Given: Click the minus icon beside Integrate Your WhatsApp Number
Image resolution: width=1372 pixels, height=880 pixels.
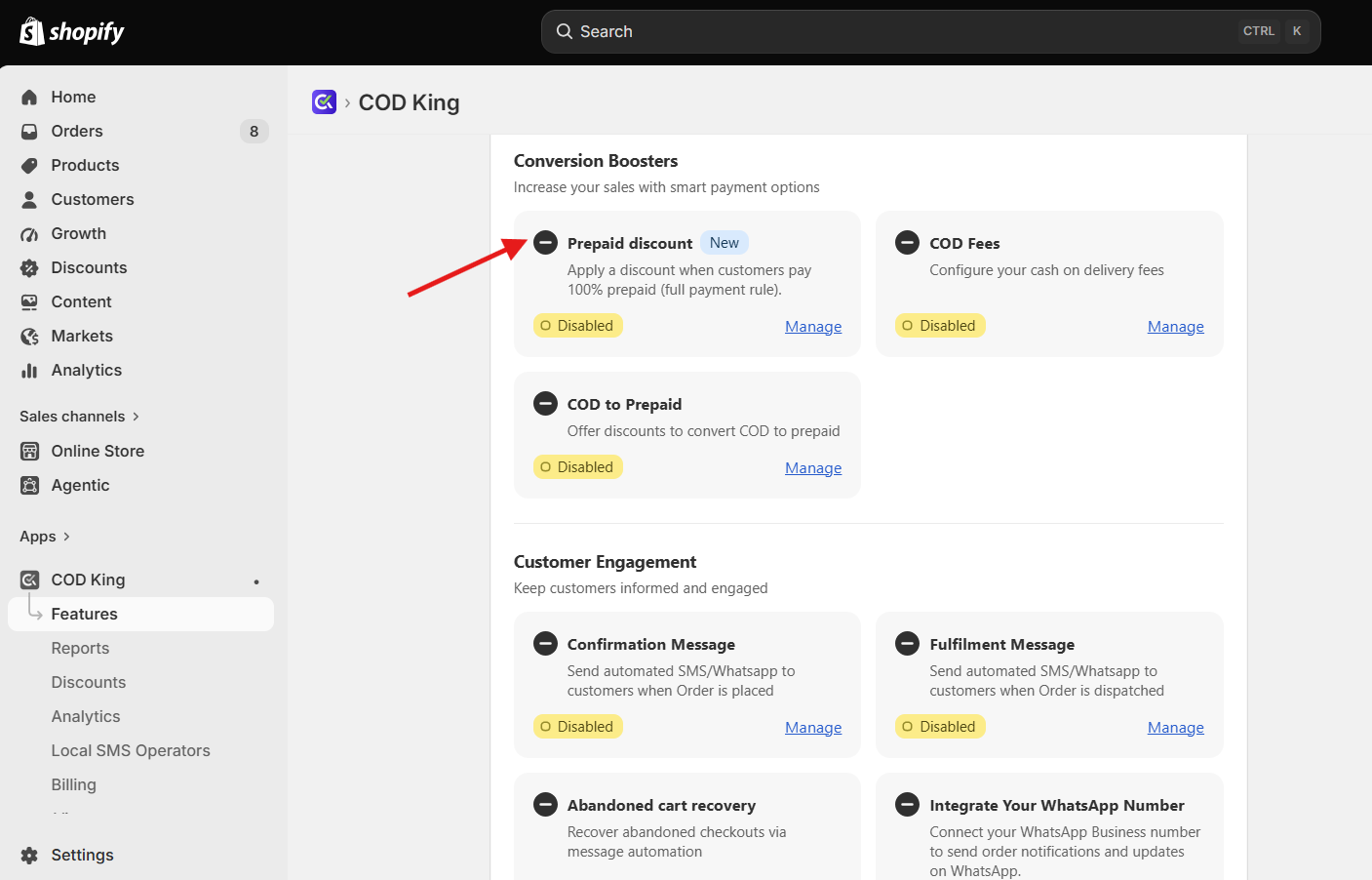Looking at the screenshot, I should 908,805.
